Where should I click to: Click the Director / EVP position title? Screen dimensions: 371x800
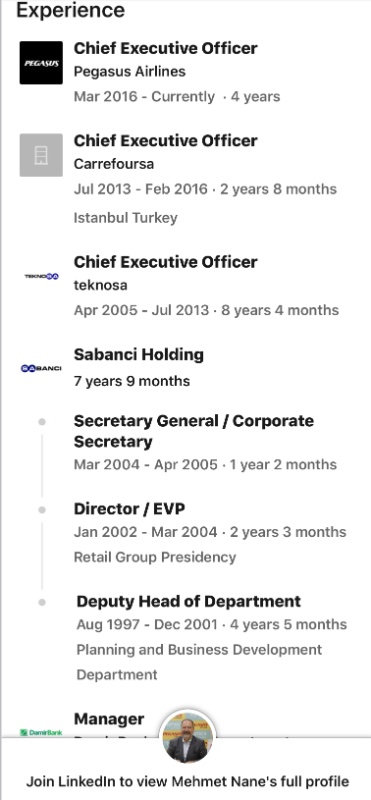(130, 509)
